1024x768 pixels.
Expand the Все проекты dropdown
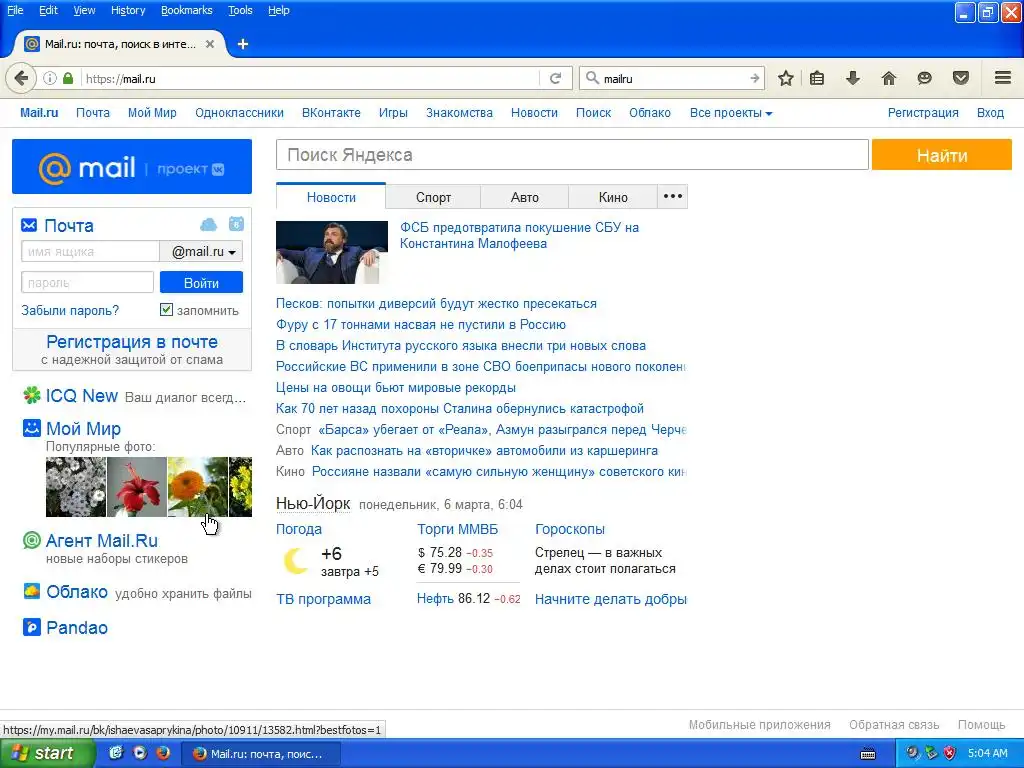tap(731, 113)
